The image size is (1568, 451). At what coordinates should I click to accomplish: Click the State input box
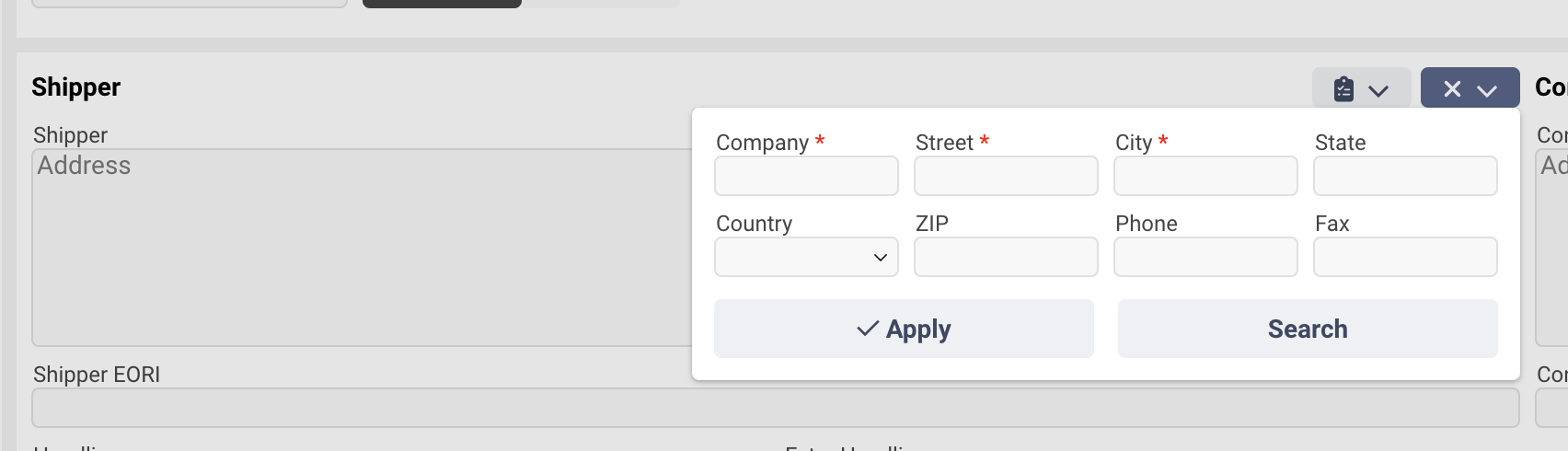pyautogui.click(x=1405, y=177)
